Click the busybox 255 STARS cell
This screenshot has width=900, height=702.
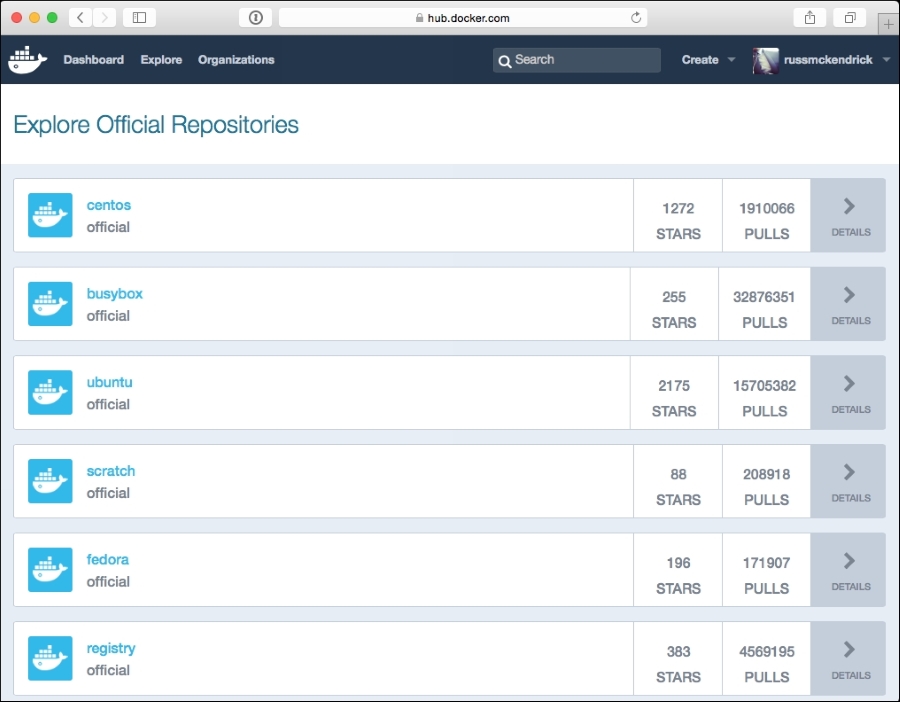point(674,304)
